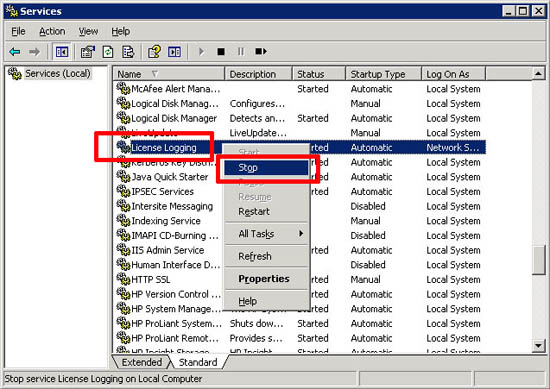Choose Stop in the context menu
Viewport: 550px width, 389px height.
(266, 168)
